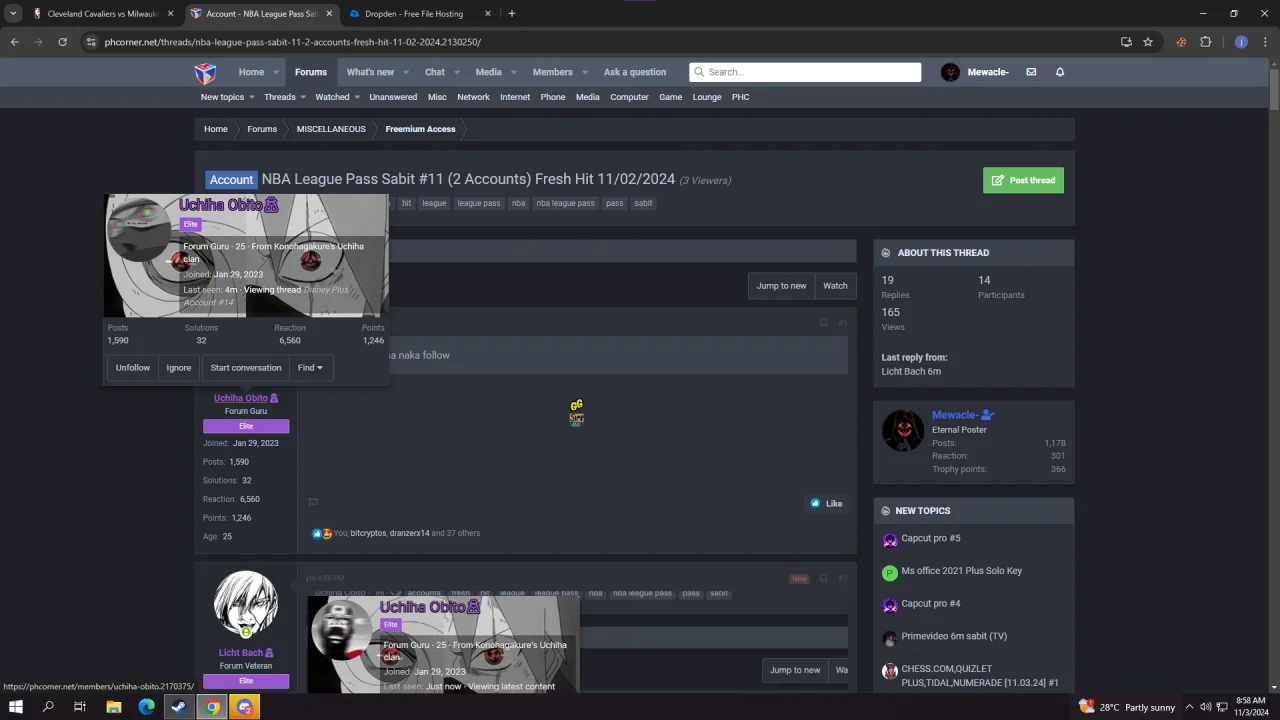Click the green Post thread button

pyautogui.click(x=1023, y=180)
